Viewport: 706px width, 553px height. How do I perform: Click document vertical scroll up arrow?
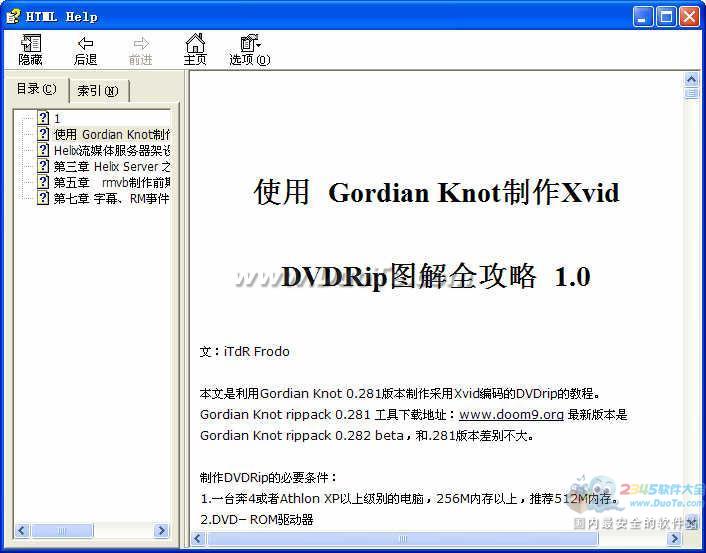coord(691,79)
